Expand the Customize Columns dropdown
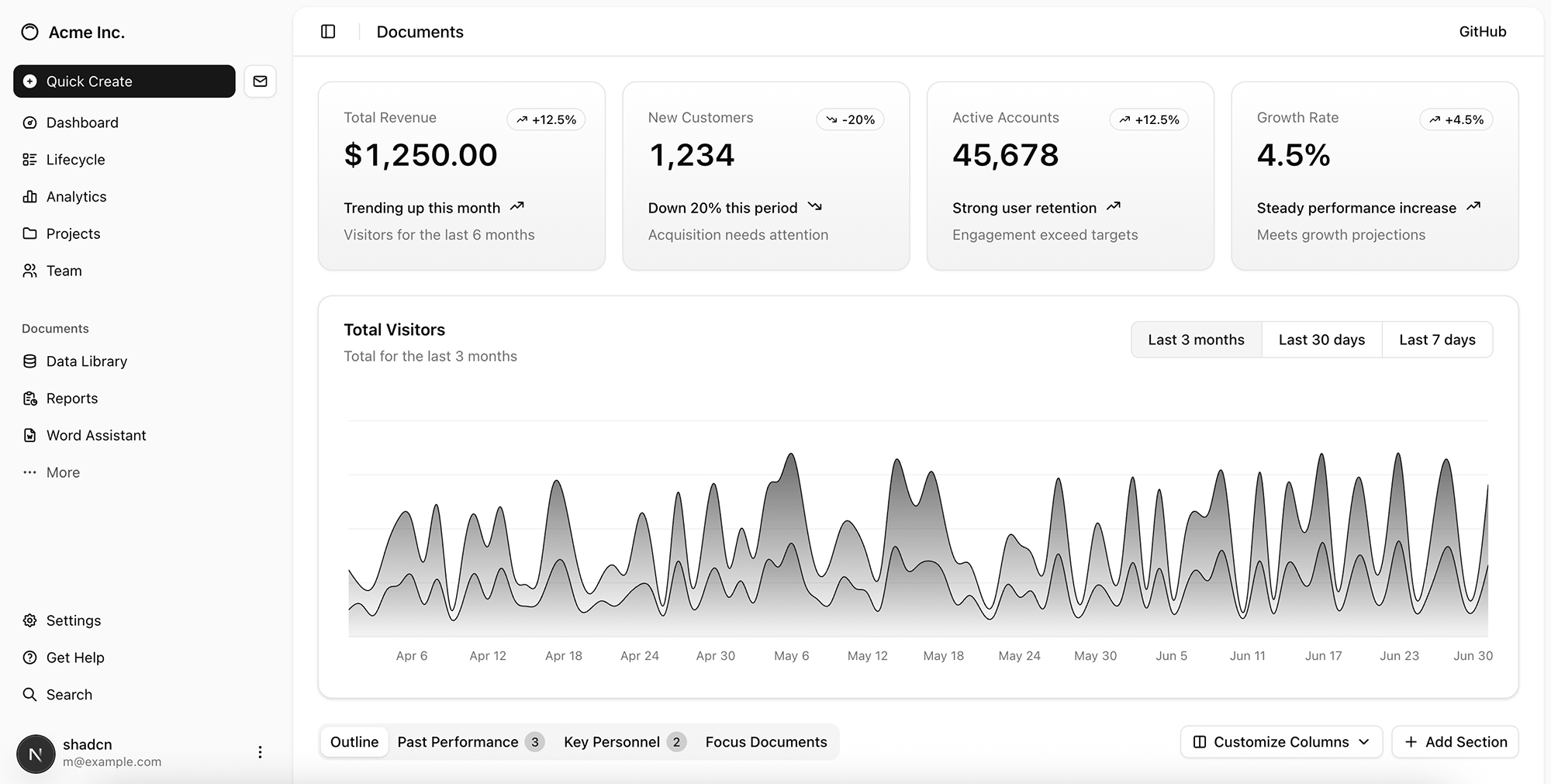1551x784 pixels. pos(1281,742)
